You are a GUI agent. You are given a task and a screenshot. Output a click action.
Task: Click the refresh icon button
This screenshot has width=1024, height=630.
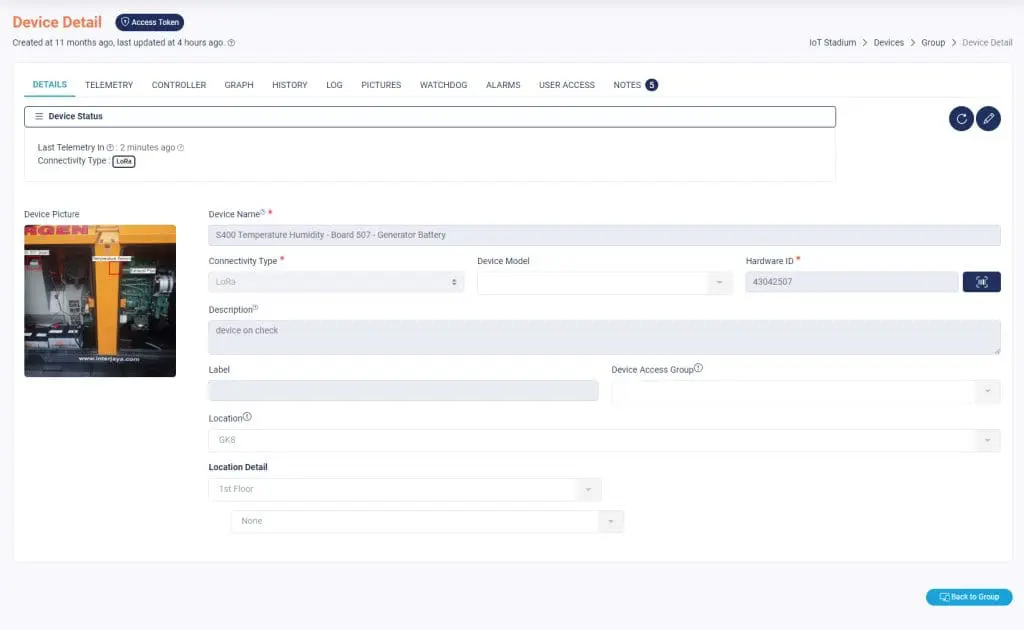961,119
